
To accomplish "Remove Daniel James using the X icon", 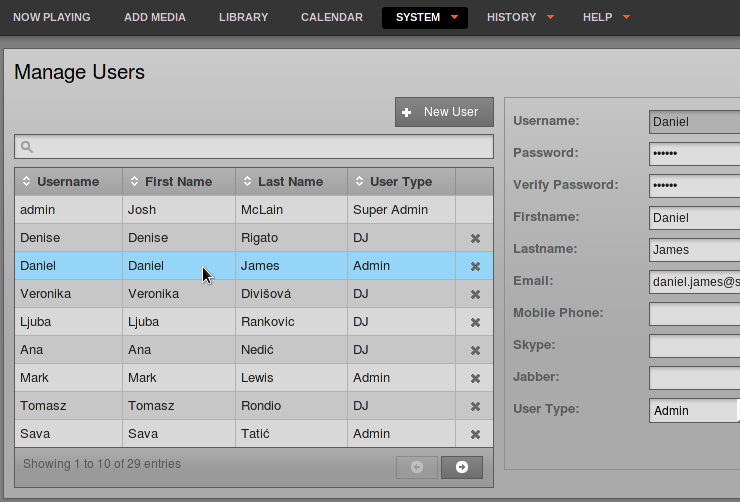I will point(475,266).
